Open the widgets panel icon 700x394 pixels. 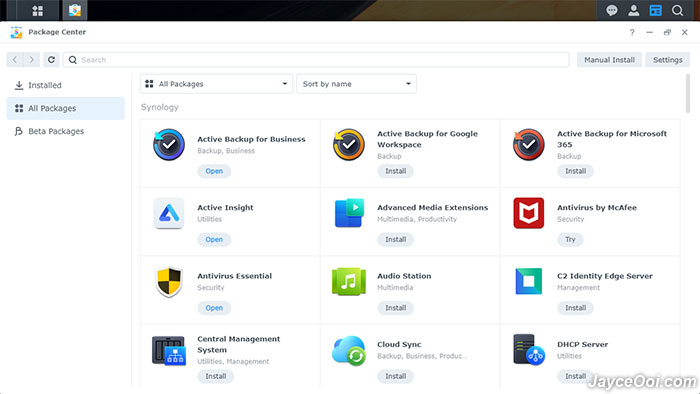coord(655,10)
